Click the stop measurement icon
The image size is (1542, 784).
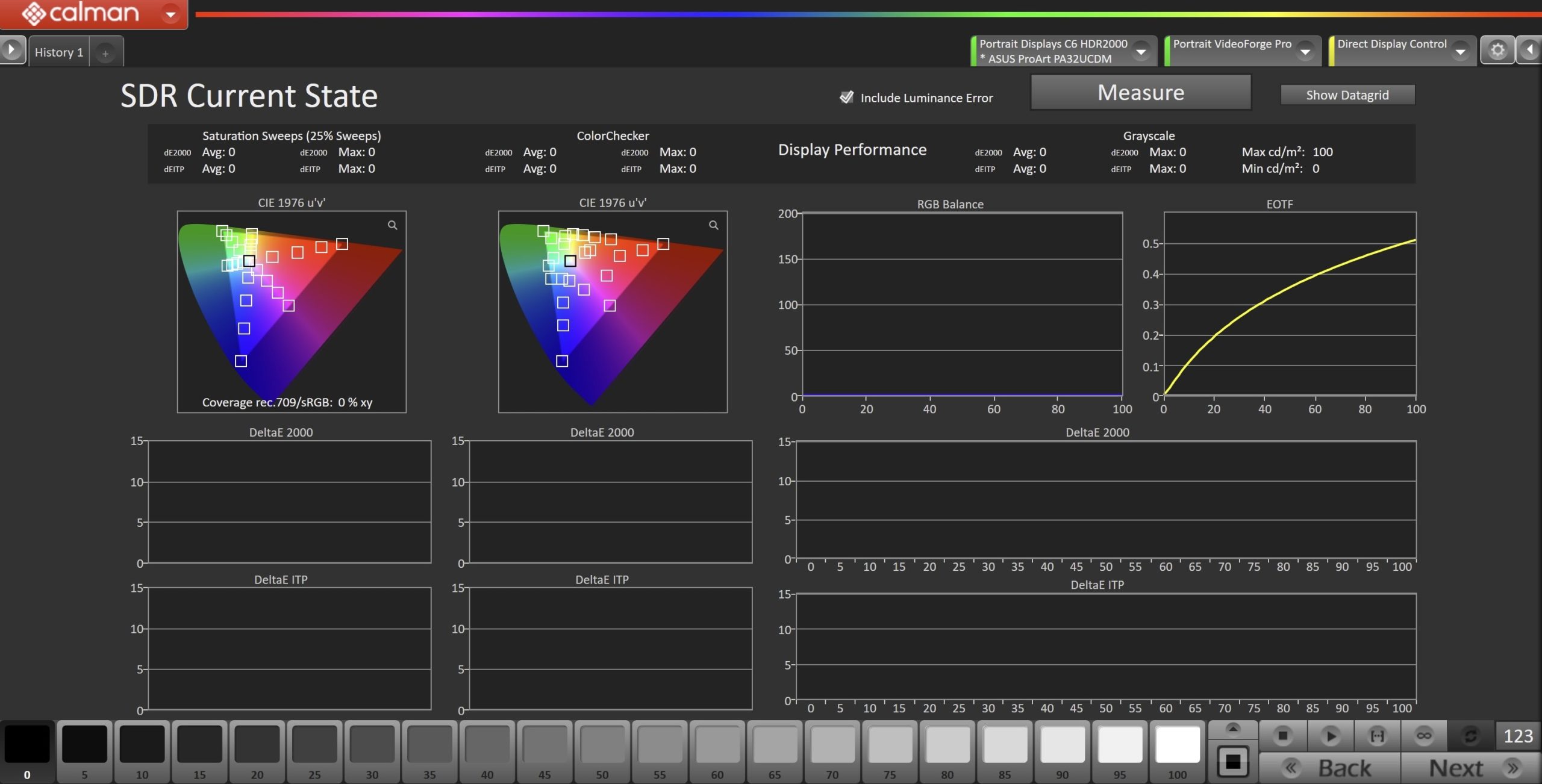click(1282, 736)
